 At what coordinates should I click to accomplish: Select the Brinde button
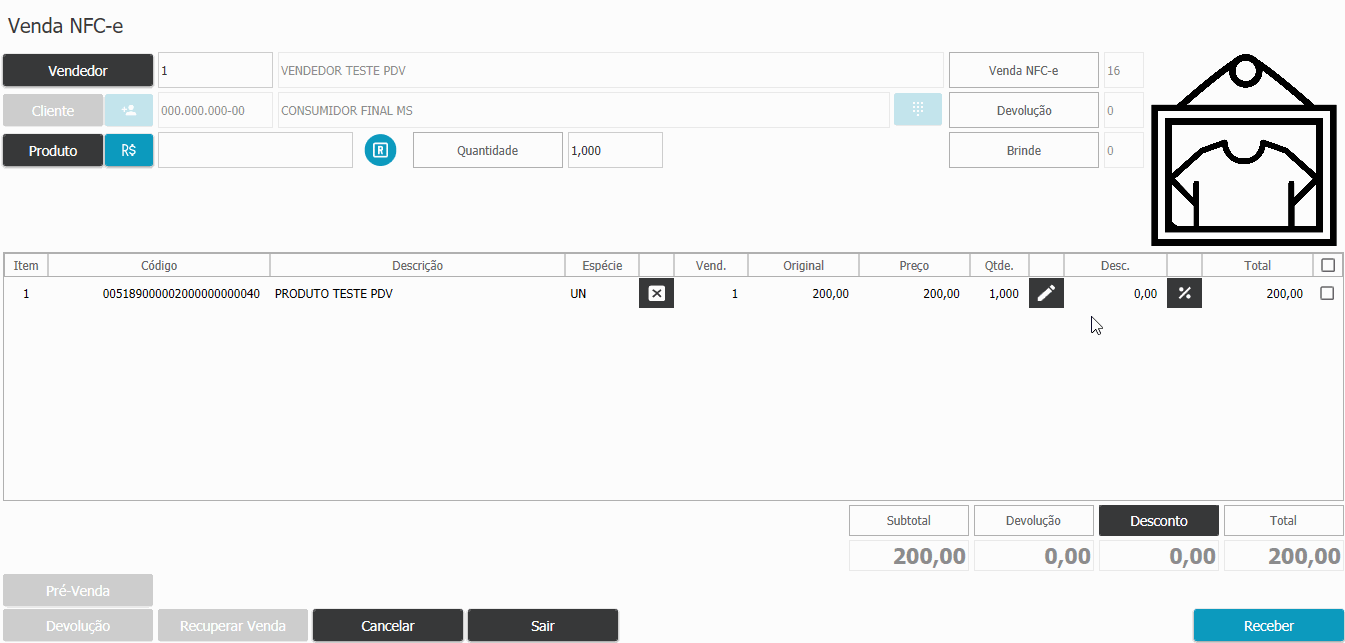pos(1023,150)
